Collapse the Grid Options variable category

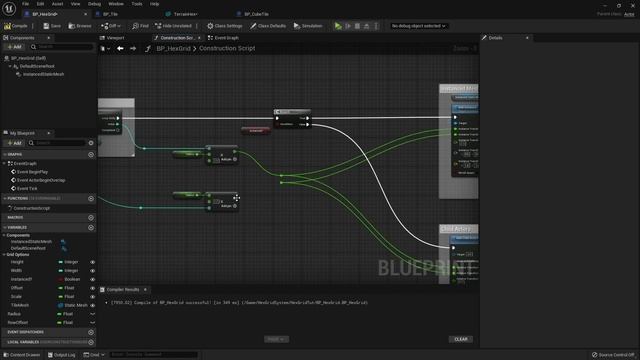(x=4, y=254)
